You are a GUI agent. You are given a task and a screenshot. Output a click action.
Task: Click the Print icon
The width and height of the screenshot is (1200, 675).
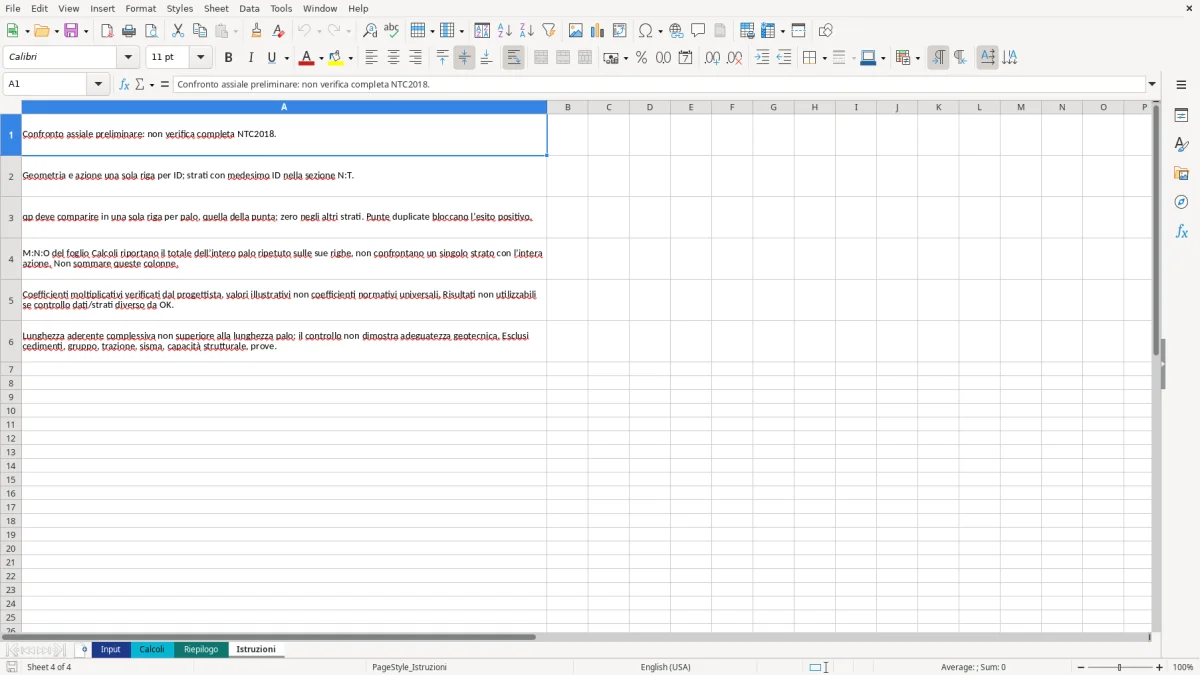click(129, 31)
